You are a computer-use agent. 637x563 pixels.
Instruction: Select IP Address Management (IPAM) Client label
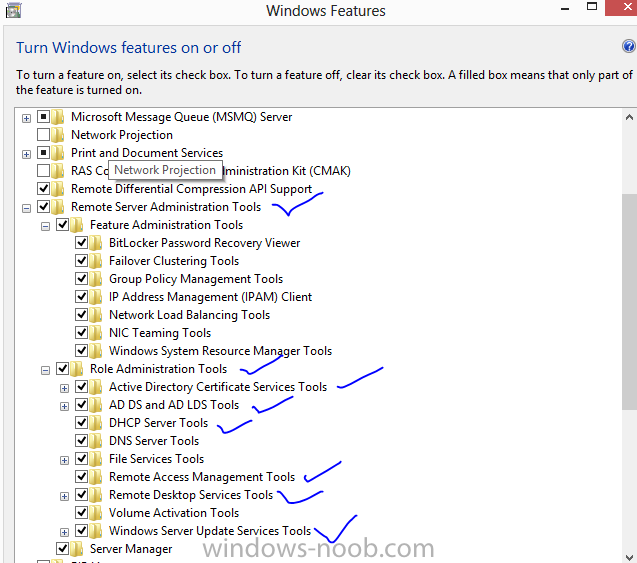click(x=210, y=297)
